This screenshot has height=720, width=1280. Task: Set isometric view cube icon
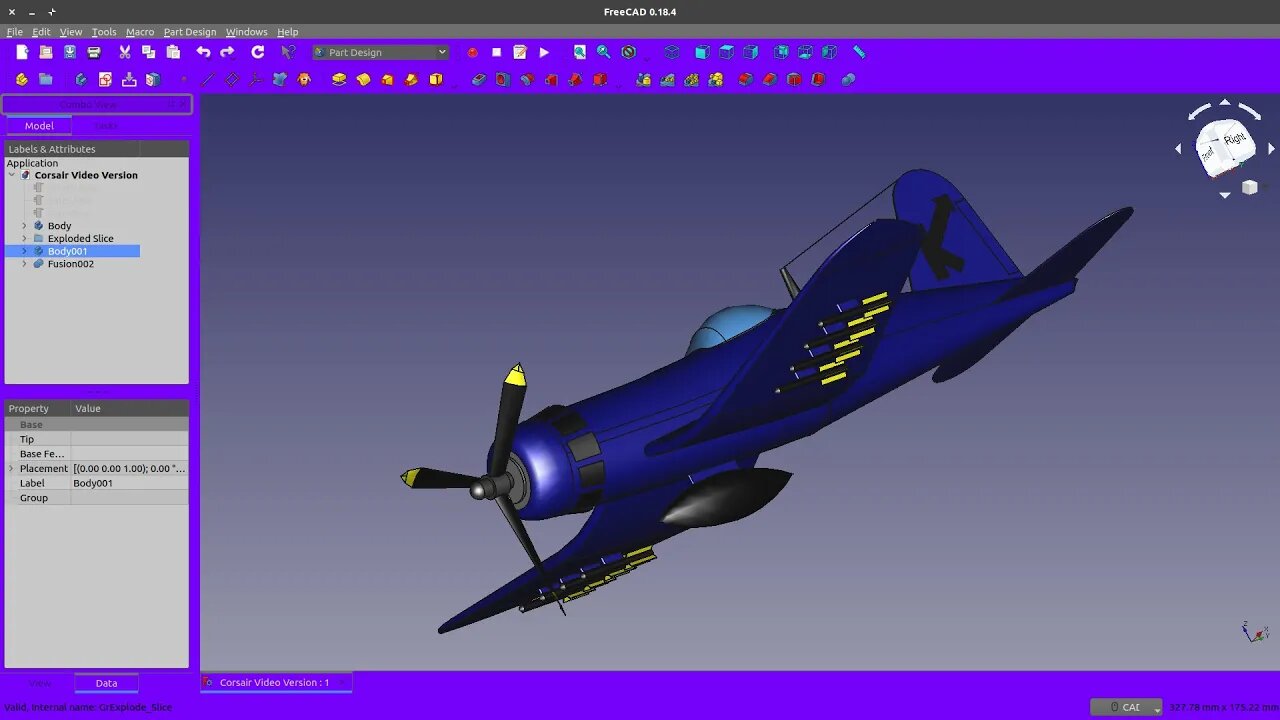672,52
